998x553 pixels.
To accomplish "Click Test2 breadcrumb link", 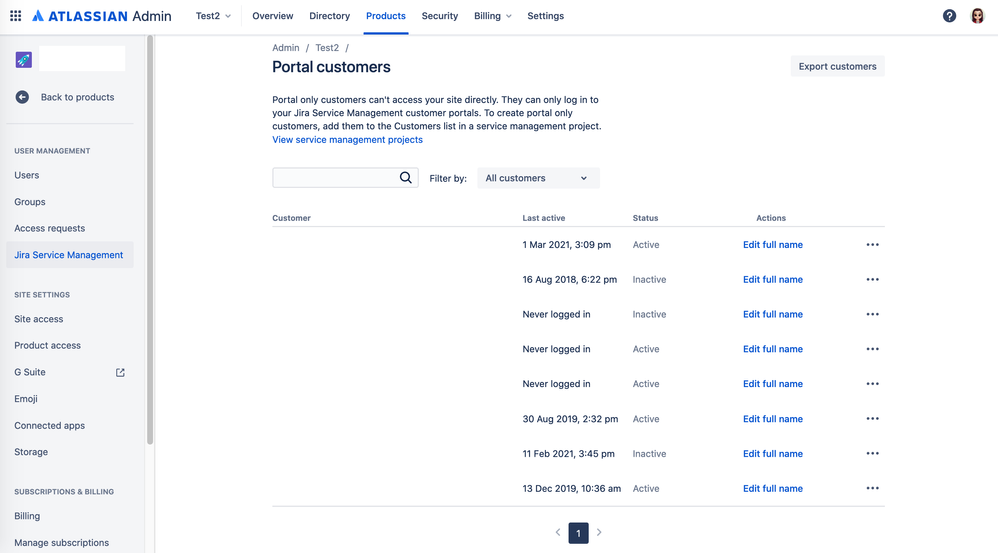I will tap(327, 48).
